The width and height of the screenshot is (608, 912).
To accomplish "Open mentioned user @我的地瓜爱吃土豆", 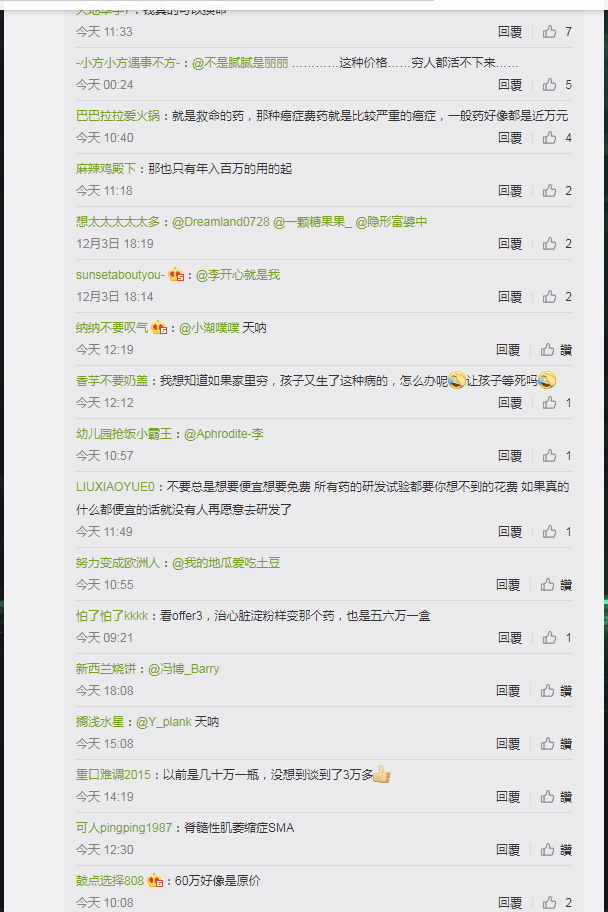I will pos(226,563).
